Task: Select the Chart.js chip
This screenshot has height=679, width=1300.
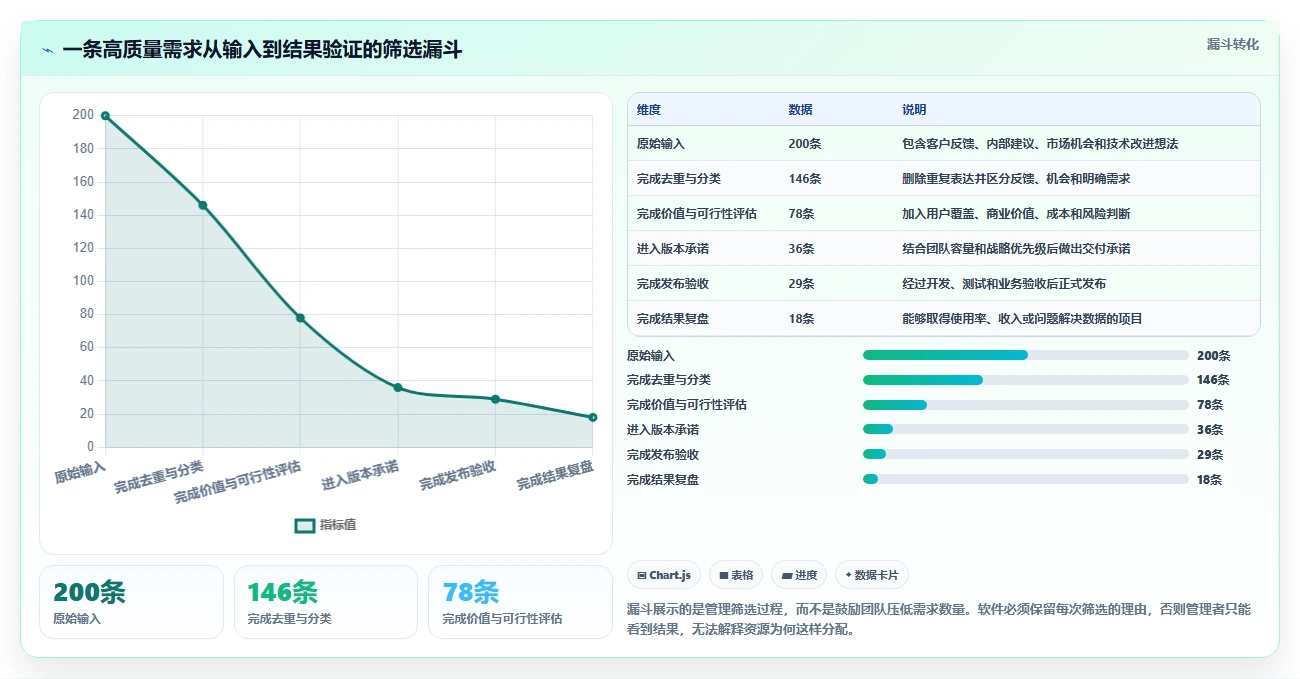Action: coord(664,575)
